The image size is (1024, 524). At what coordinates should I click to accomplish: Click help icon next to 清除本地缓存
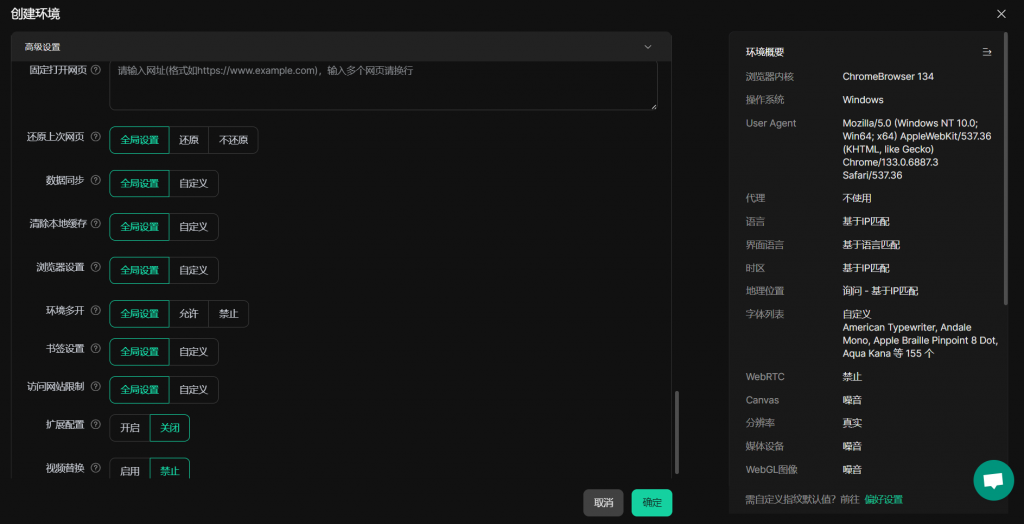(x=96, y=224)
